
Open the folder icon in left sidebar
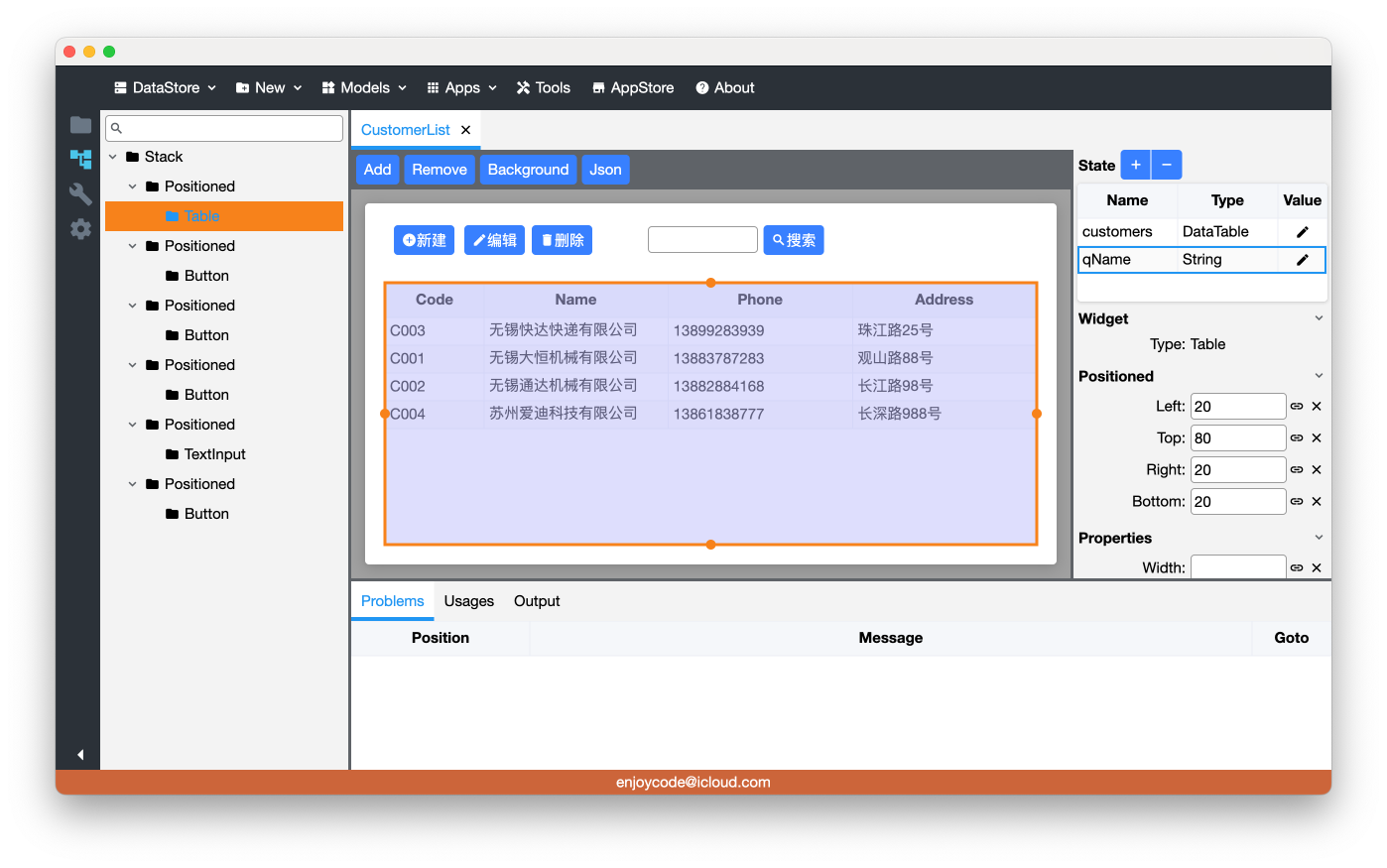pos(80,125)
